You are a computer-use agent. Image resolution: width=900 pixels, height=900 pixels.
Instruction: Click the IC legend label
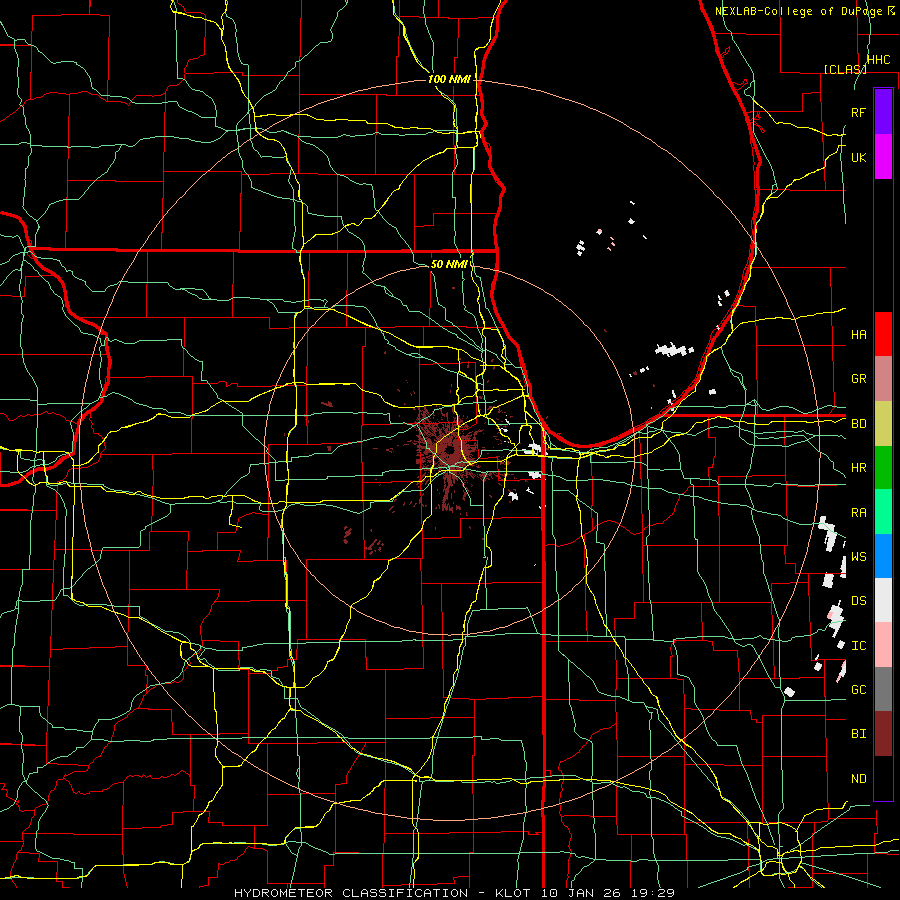(x=859, y=646)
